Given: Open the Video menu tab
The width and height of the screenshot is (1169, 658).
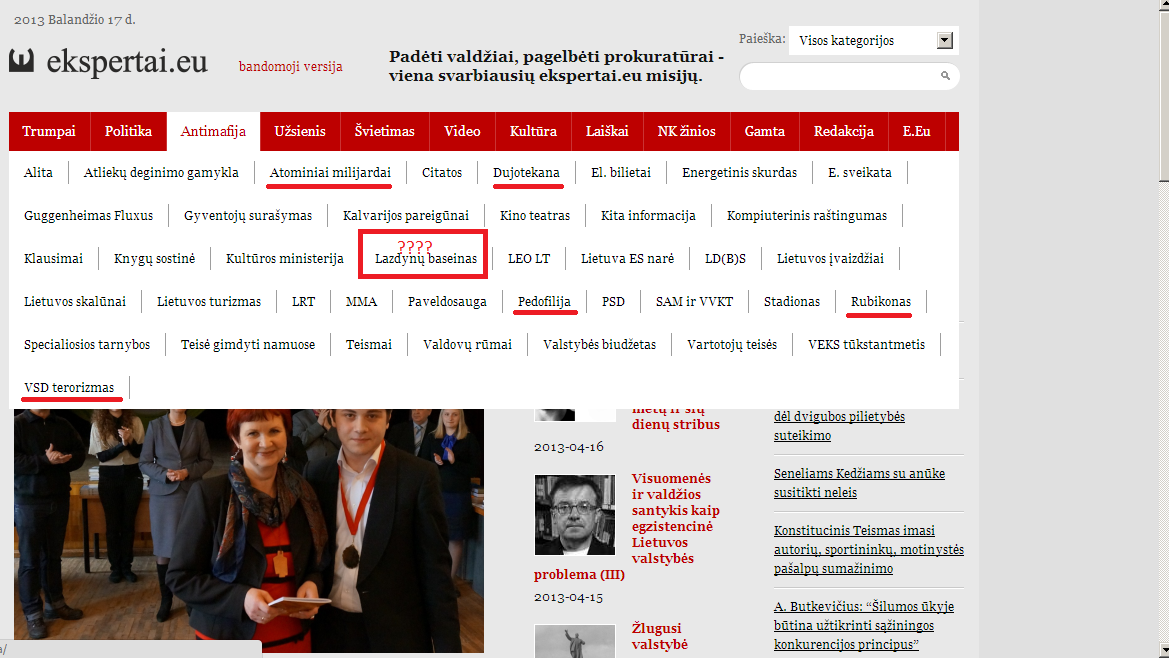Looking at the screenshot, I should click(x=462, y=131).
